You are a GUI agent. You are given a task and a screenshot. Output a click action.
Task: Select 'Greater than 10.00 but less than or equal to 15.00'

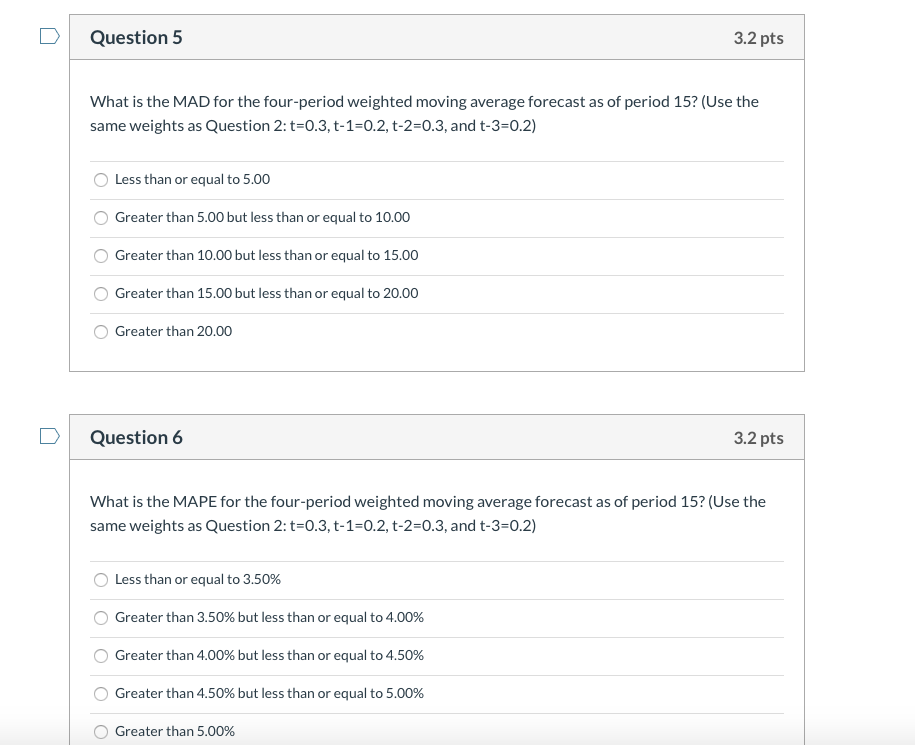[x=101, y=256]
